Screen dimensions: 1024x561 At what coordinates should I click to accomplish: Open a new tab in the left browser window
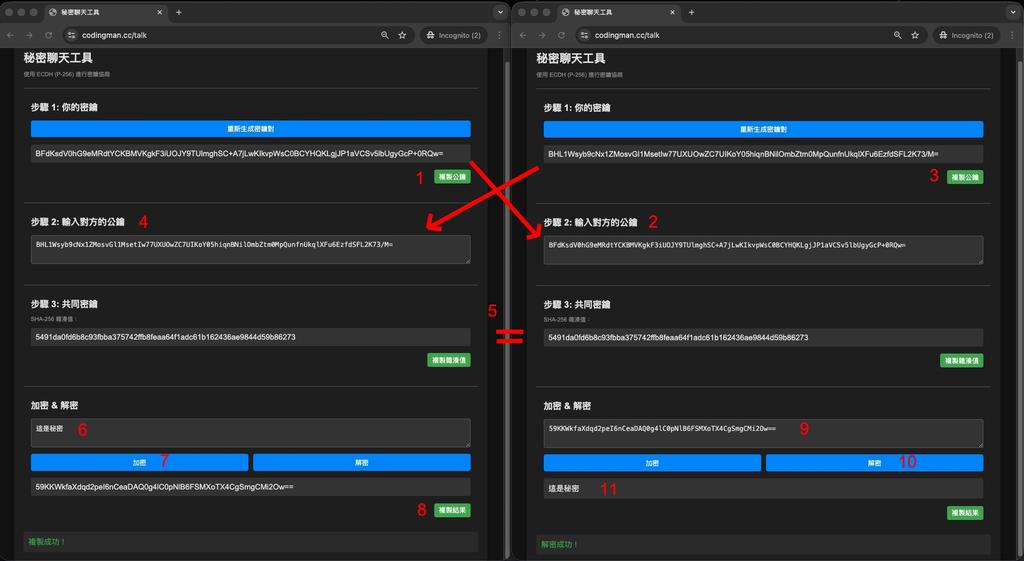179,12
